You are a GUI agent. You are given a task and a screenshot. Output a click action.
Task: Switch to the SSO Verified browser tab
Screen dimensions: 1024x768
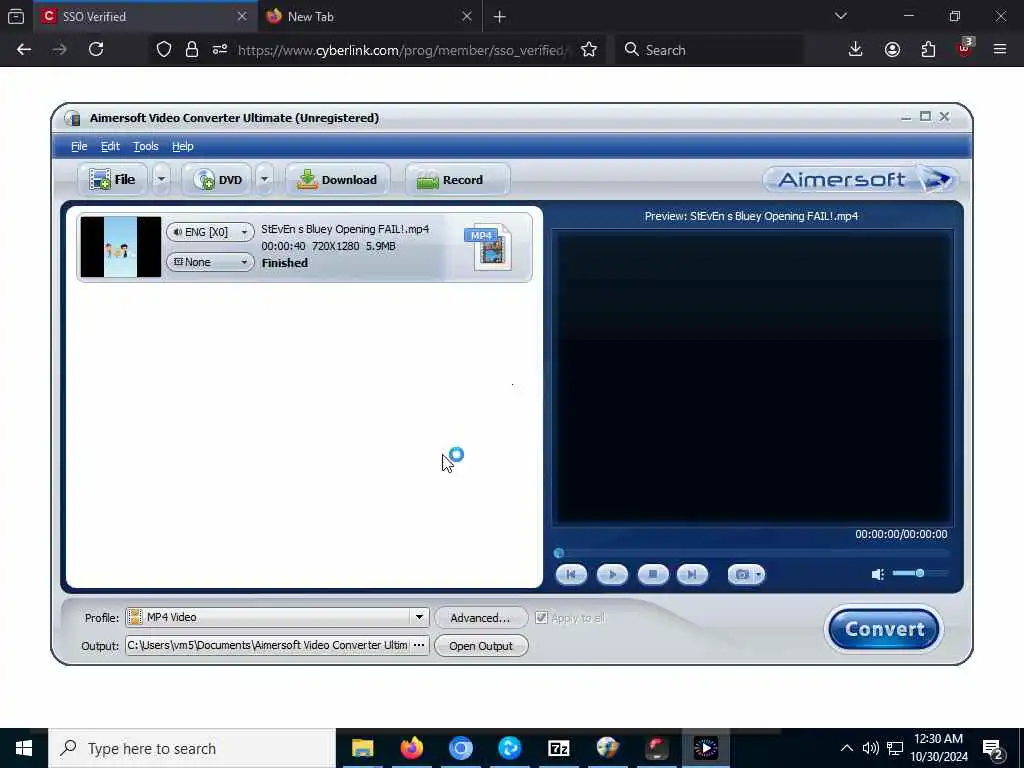pyautogui.click(x=144, y=16)
